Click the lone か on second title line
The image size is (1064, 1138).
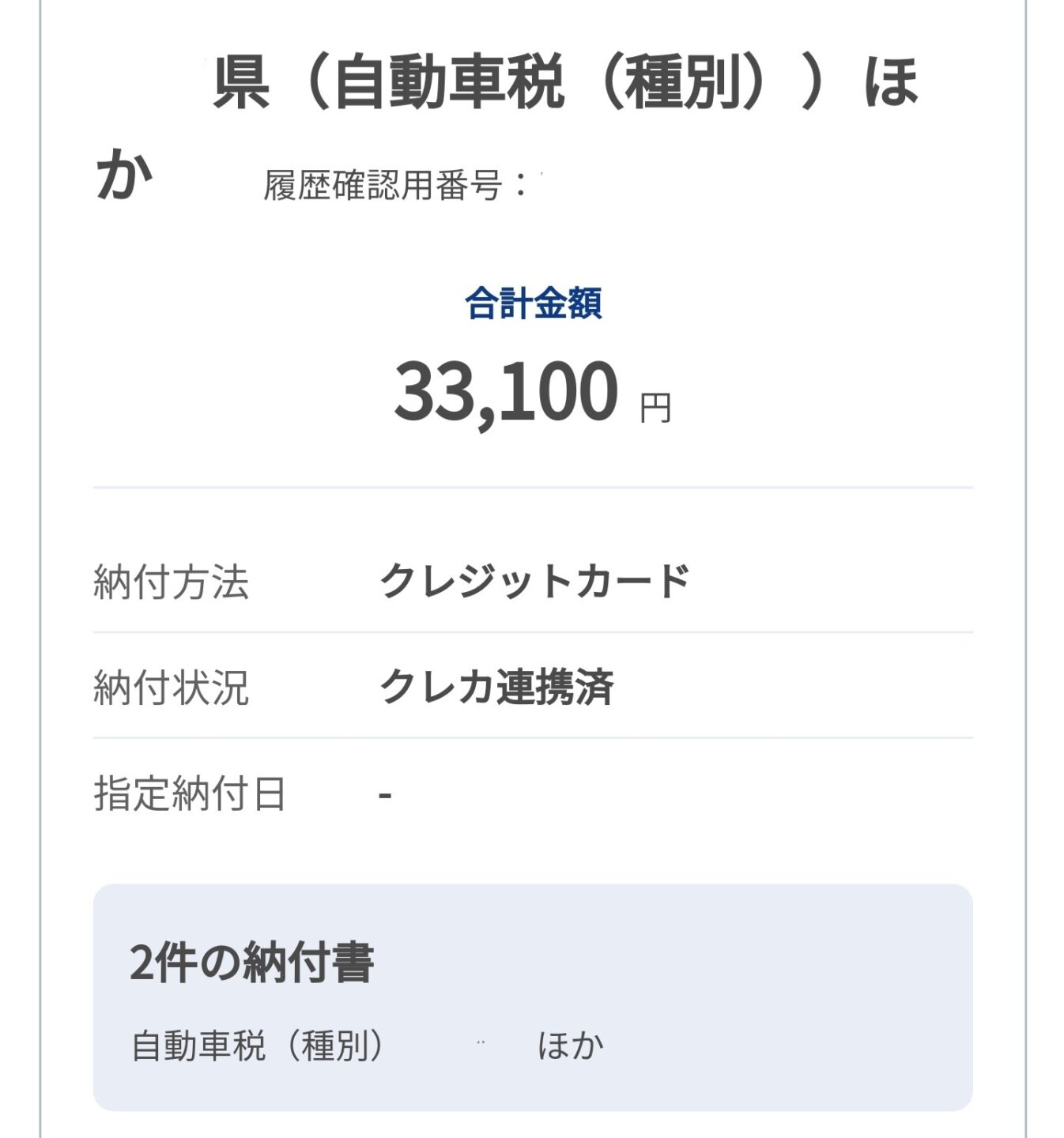pyautogui.click(x=124, y=175)
